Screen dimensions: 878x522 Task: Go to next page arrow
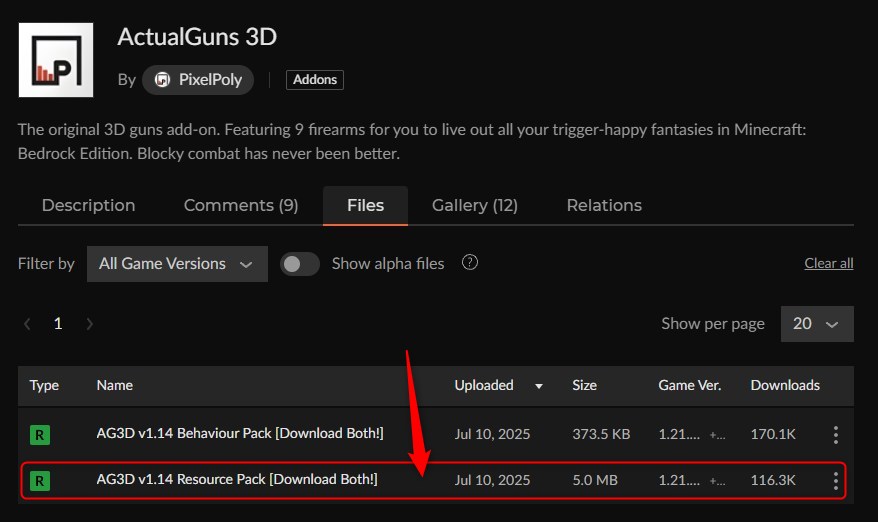coord(89,324)
